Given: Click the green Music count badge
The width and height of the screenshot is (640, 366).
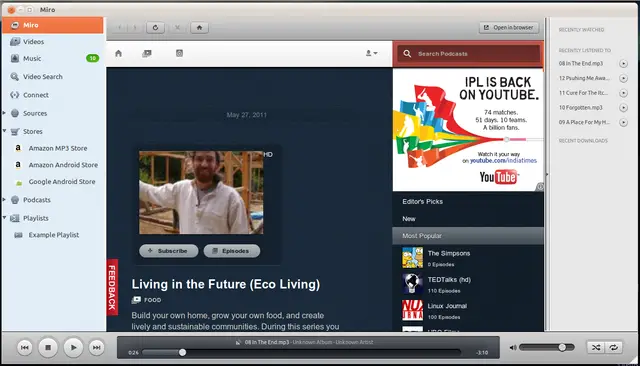Looking at the screenshot, I should point(93,58).
